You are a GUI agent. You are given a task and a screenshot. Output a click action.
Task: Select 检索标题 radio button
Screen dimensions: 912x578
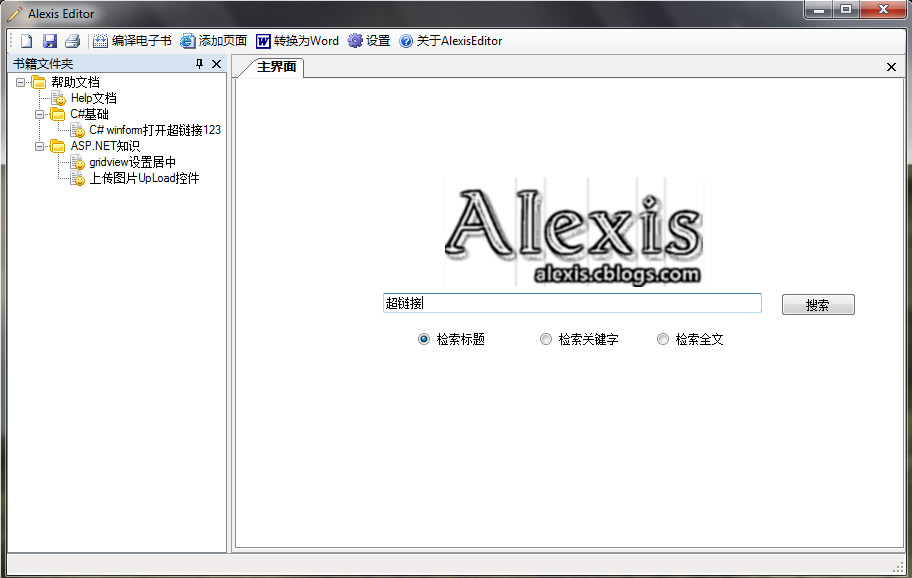click(x=452, y=339)
